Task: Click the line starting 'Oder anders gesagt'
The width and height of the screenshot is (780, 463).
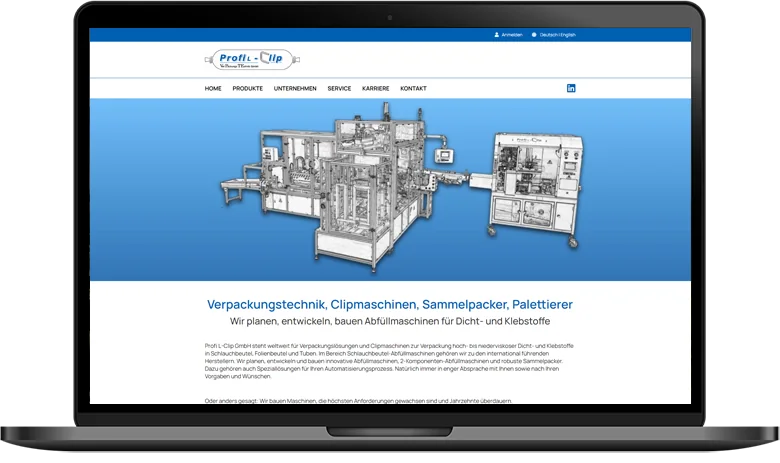Action: click(x=358, y=400)
